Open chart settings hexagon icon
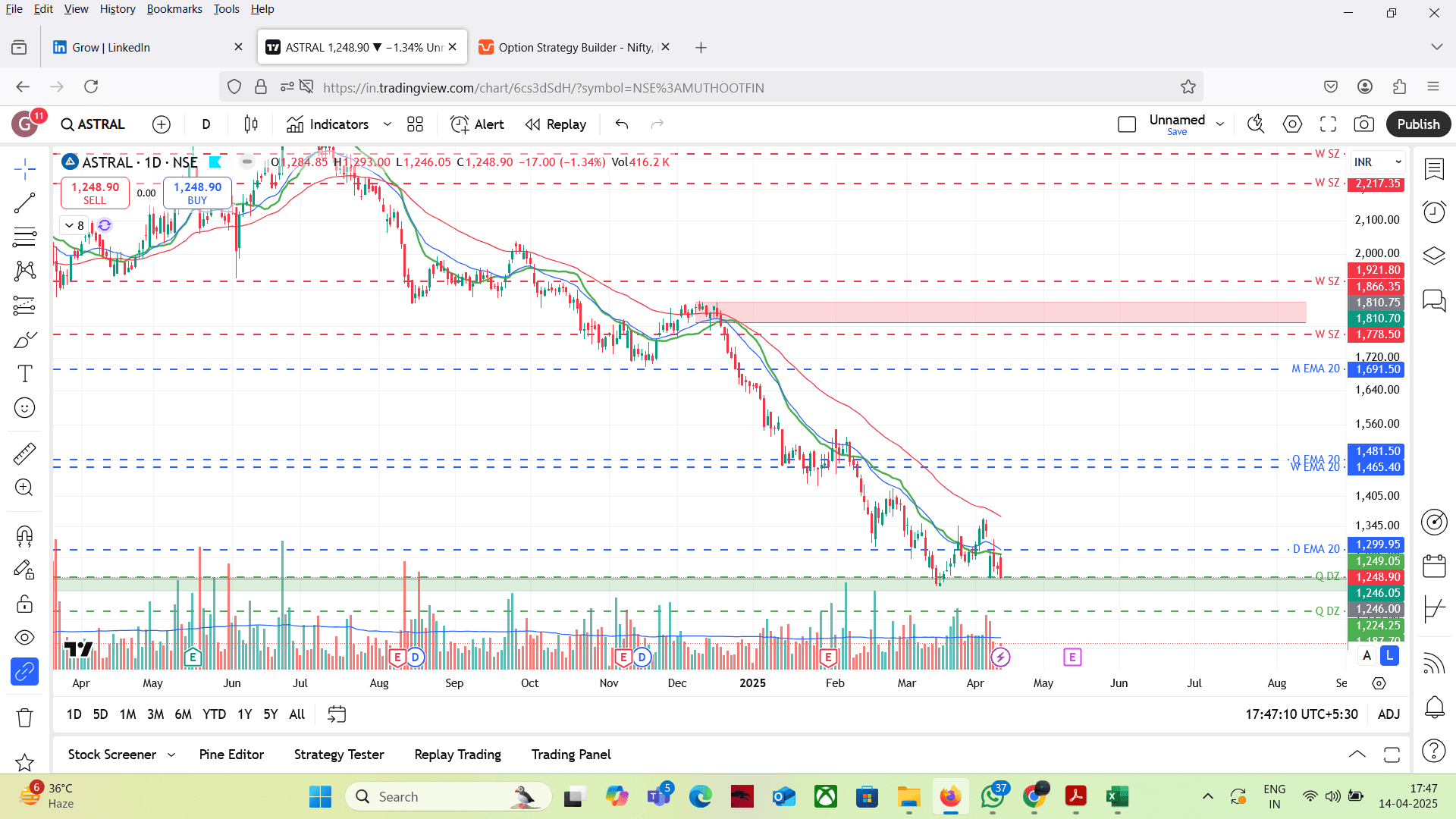 pos(1292,124)
